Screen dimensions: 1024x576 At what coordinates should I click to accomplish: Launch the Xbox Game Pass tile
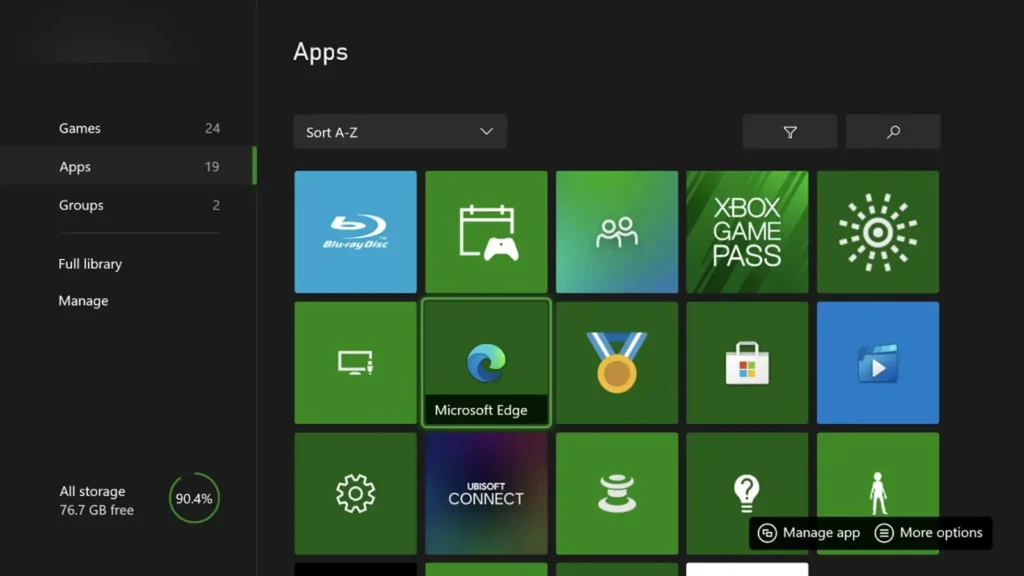tap(747, 232)
